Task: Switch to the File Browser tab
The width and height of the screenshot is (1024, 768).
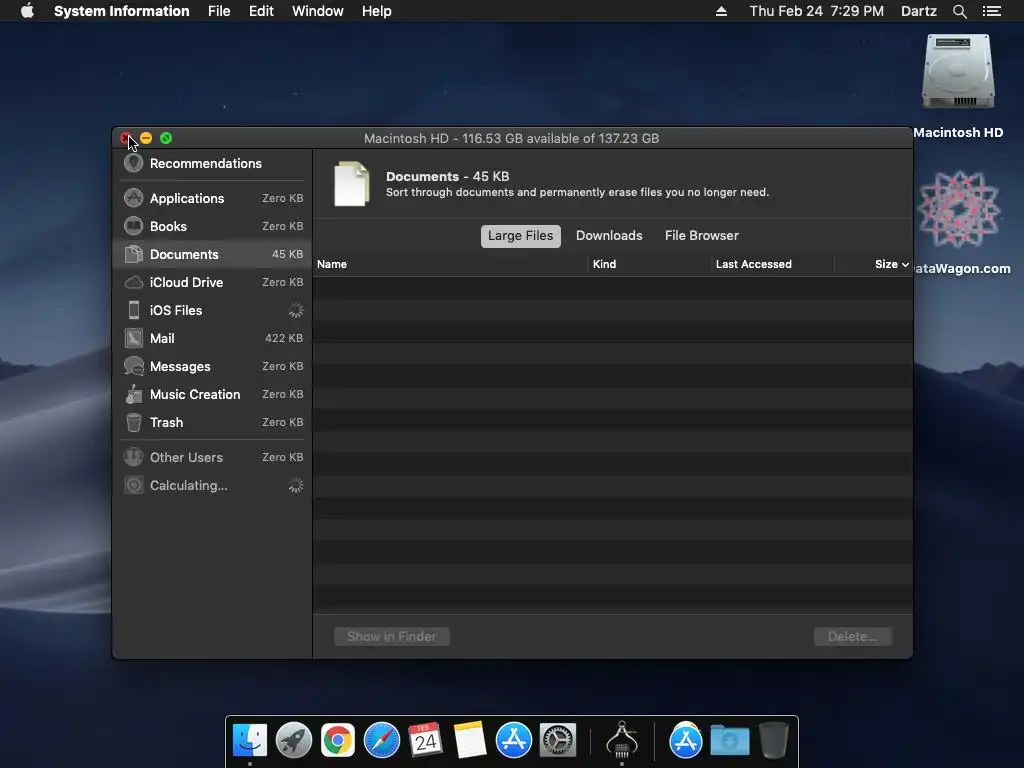Action: click(701, 236)
